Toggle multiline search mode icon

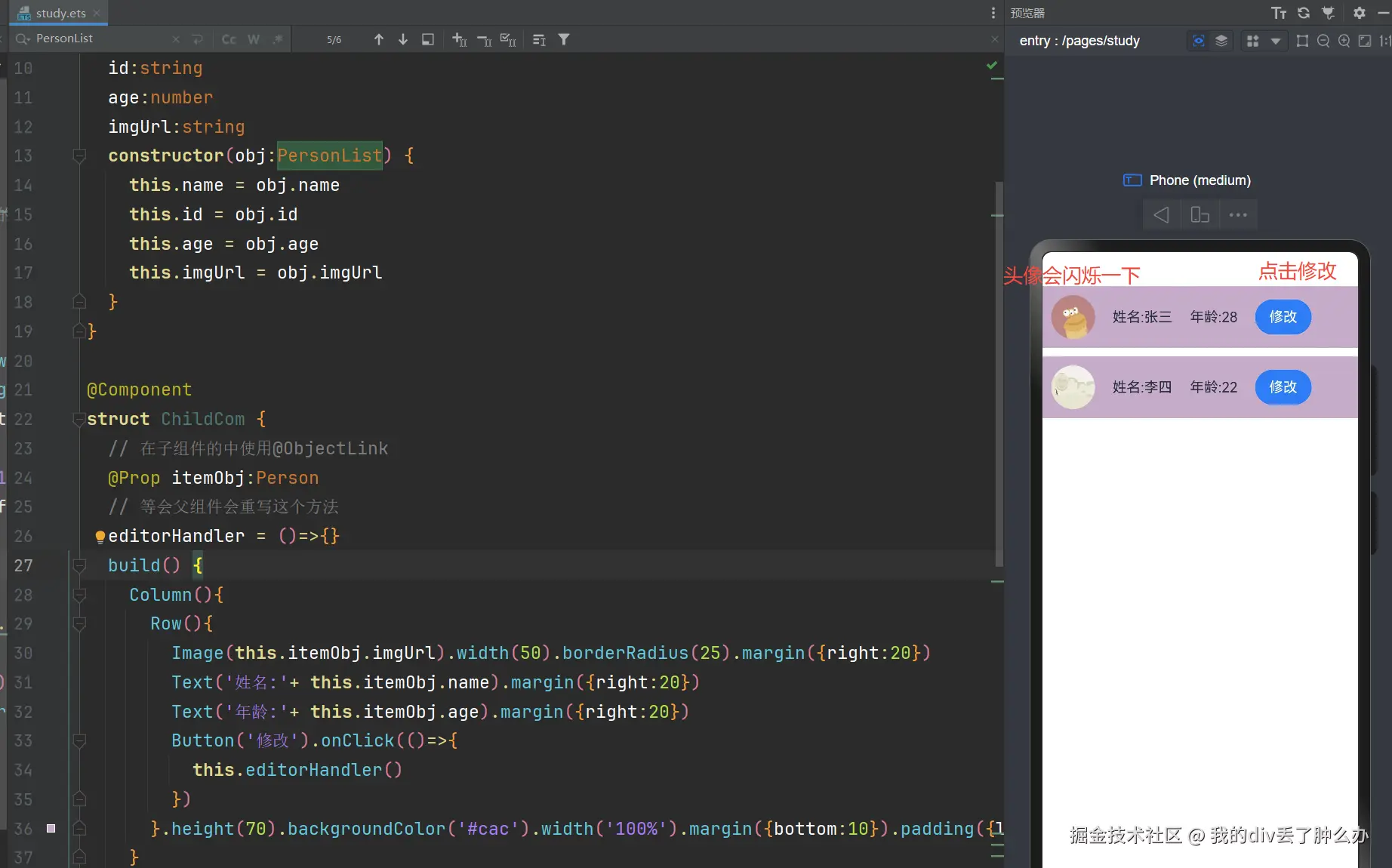[x=539, y=39]
